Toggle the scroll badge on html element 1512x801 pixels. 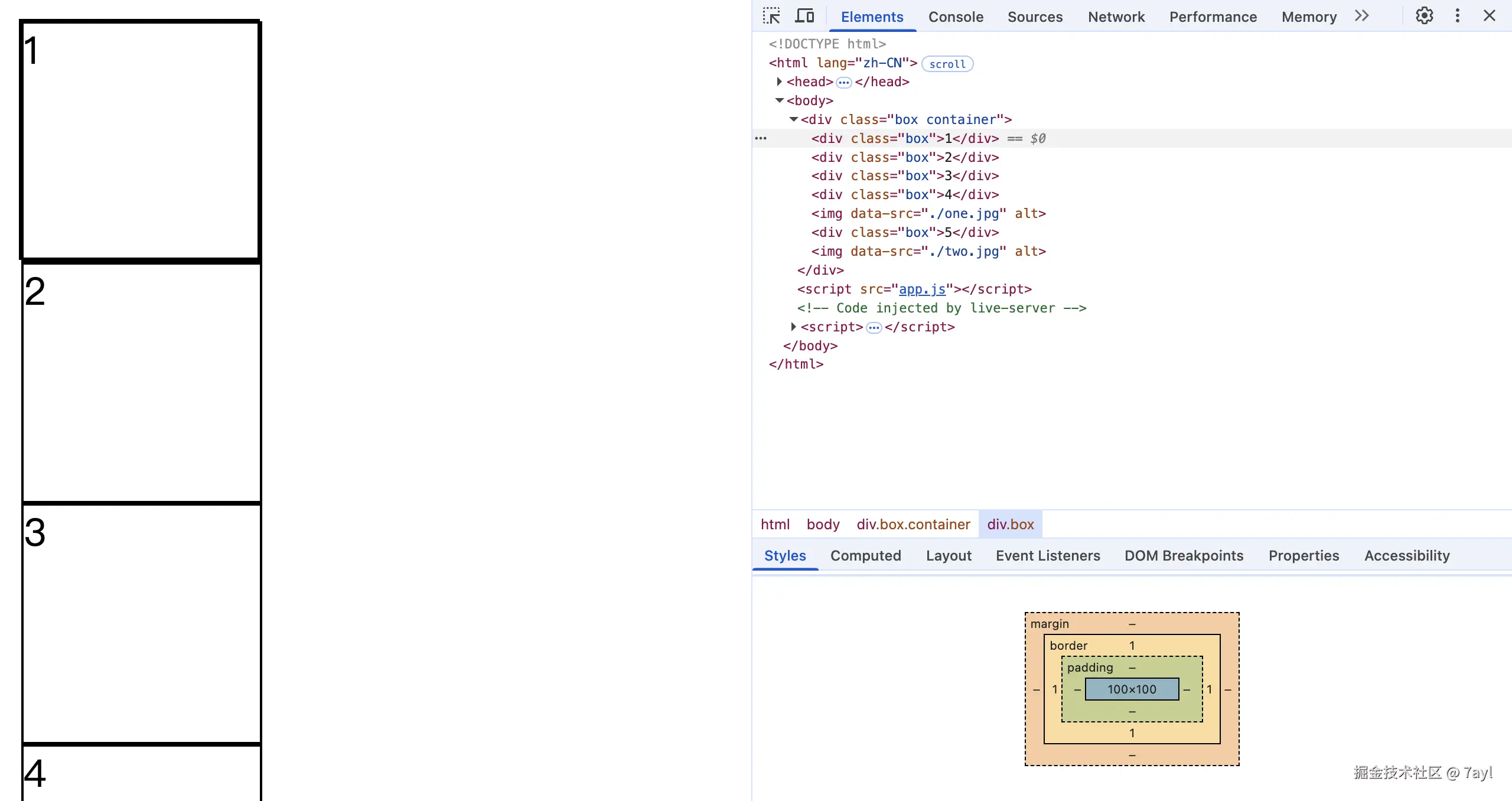947,64
